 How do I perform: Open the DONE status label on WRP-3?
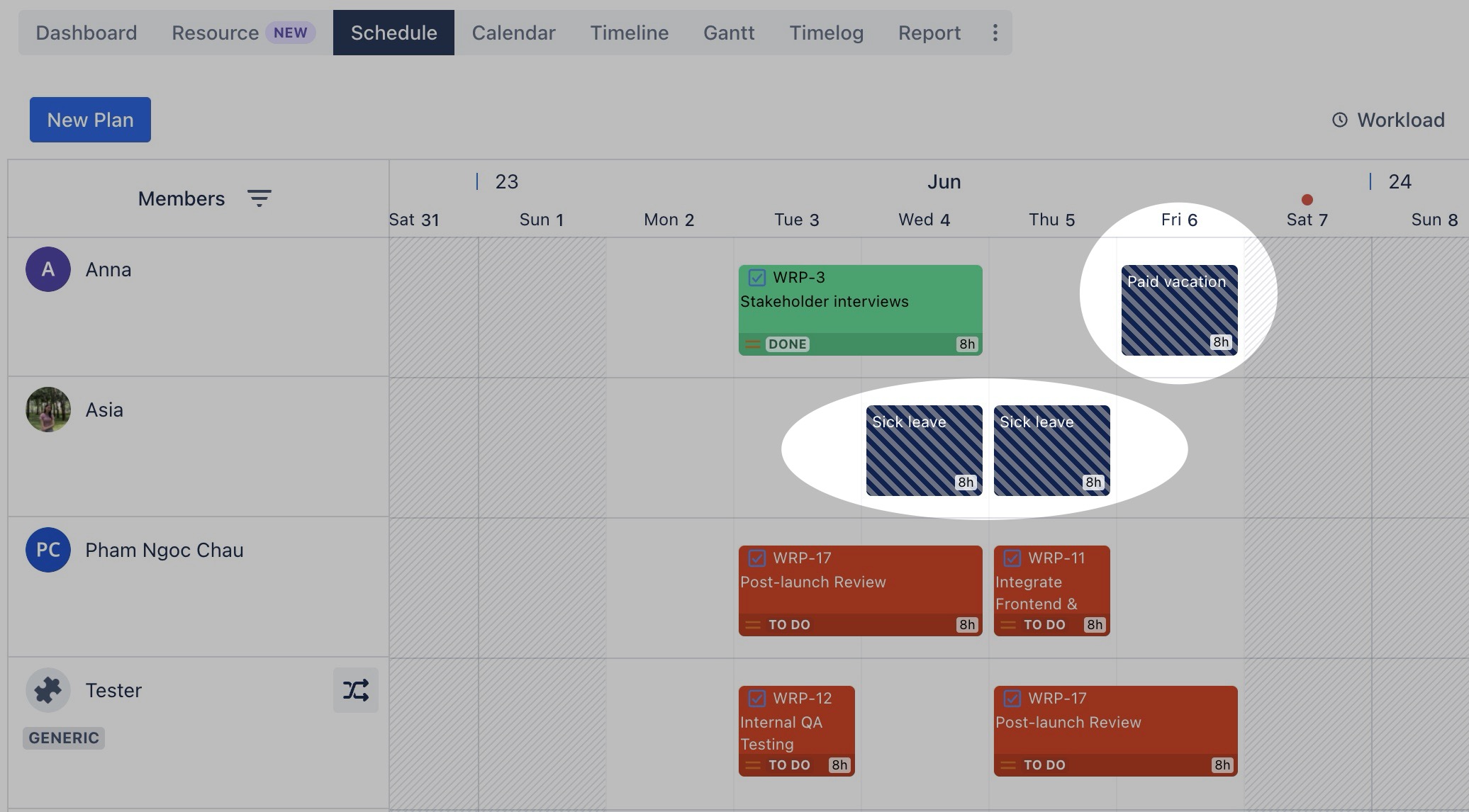(788, 344)
